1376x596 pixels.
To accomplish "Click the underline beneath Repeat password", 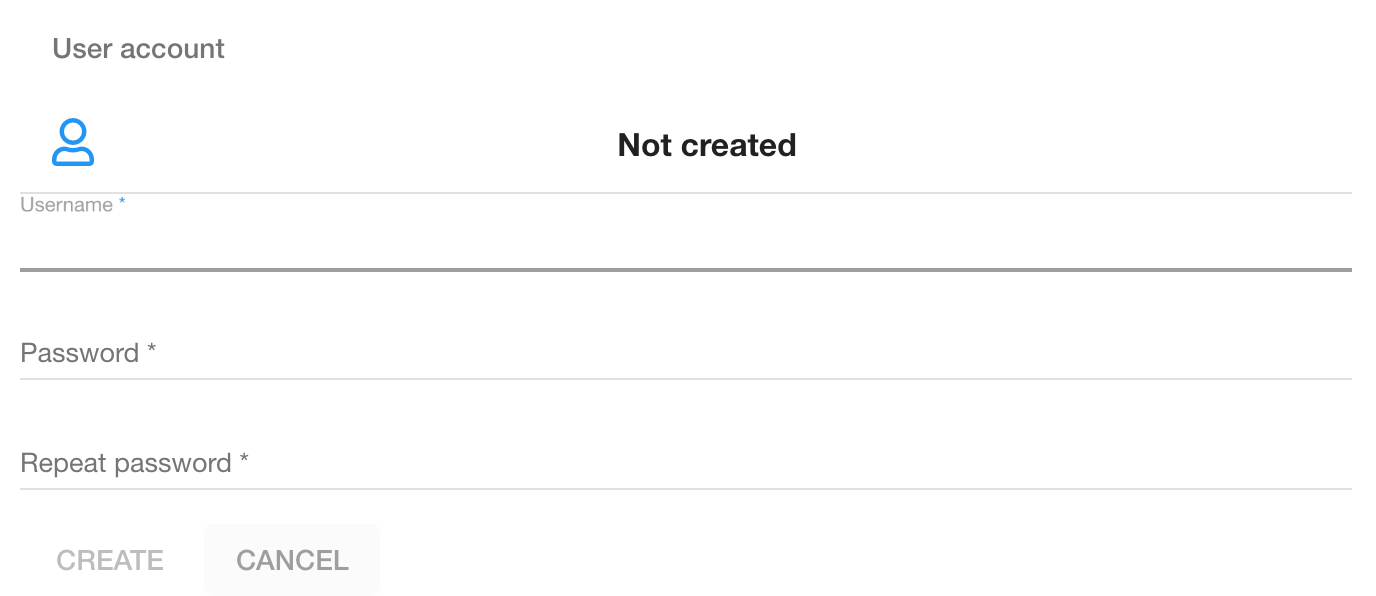I will pos(686,489).
